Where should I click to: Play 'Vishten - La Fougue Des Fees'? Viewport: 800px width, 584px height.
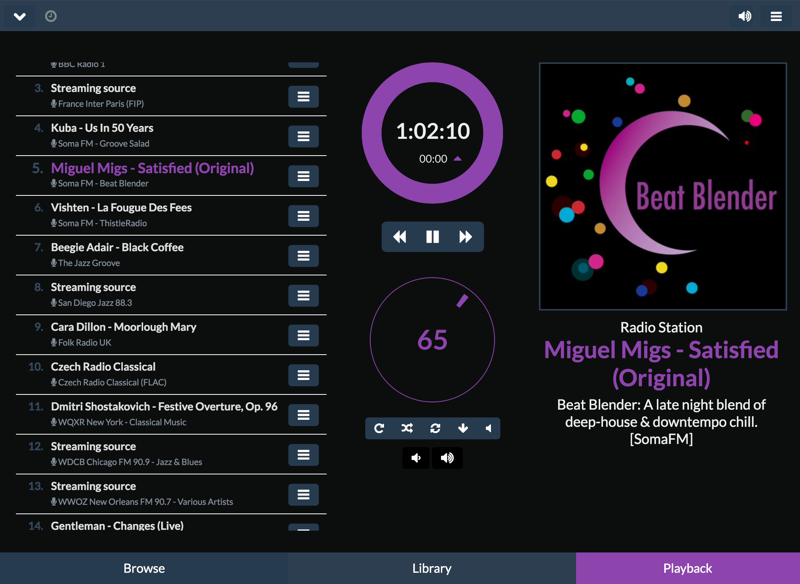[x=121, y=208]
